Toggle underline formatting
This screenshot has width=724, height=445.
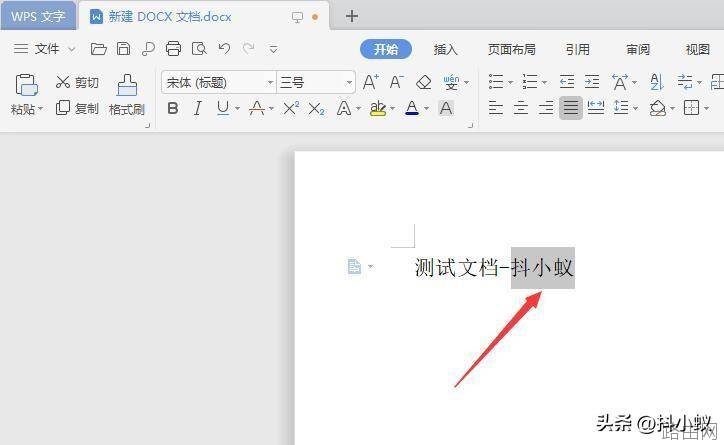point(223,108)
